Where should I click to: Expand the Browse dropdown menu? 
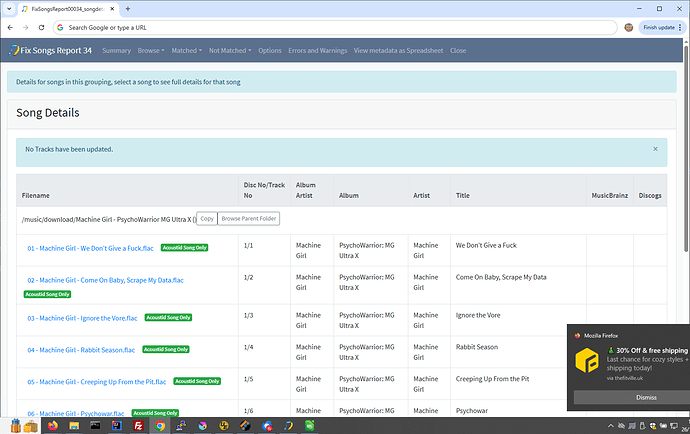pyautogui.click(x=151, y=50)
